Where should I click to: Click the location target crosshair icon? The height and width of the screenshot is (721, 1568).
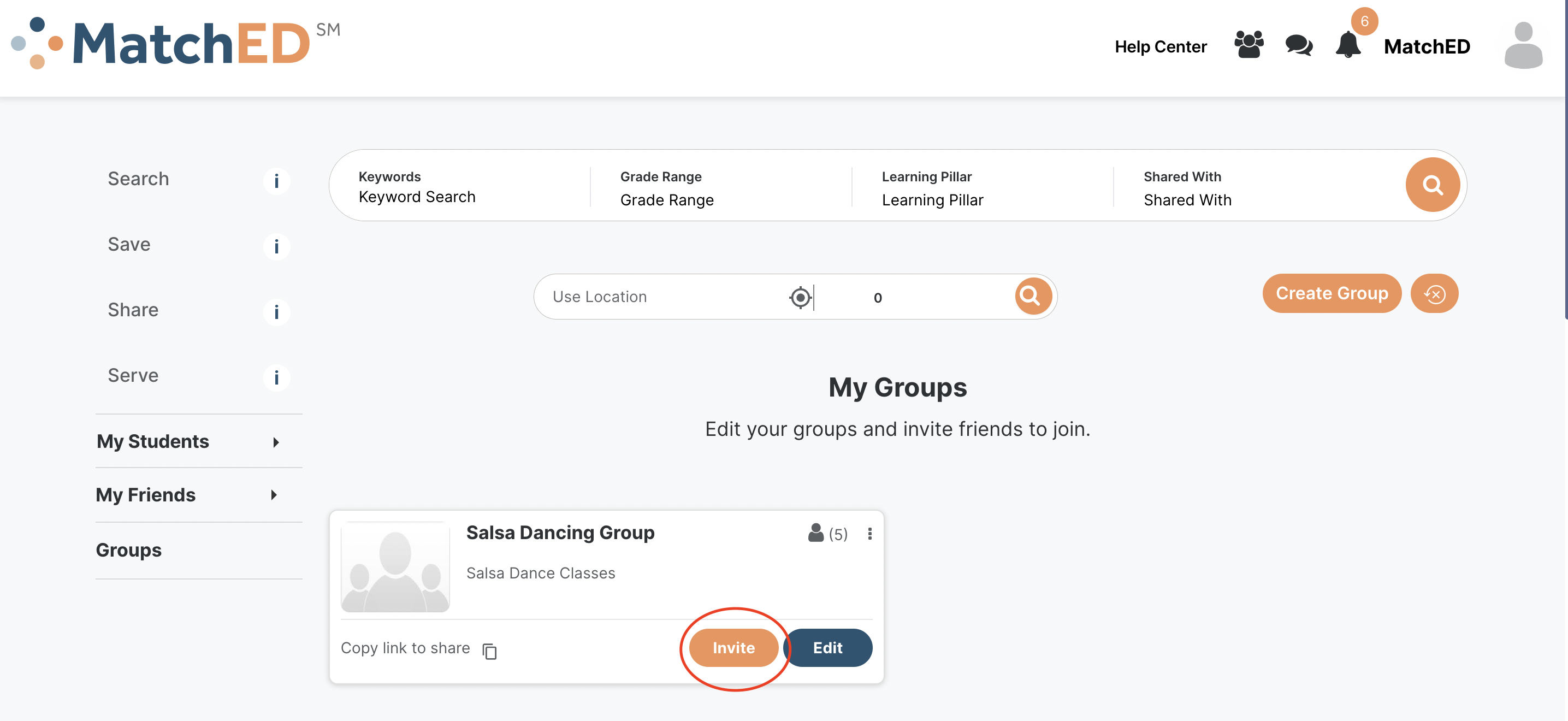800,297
